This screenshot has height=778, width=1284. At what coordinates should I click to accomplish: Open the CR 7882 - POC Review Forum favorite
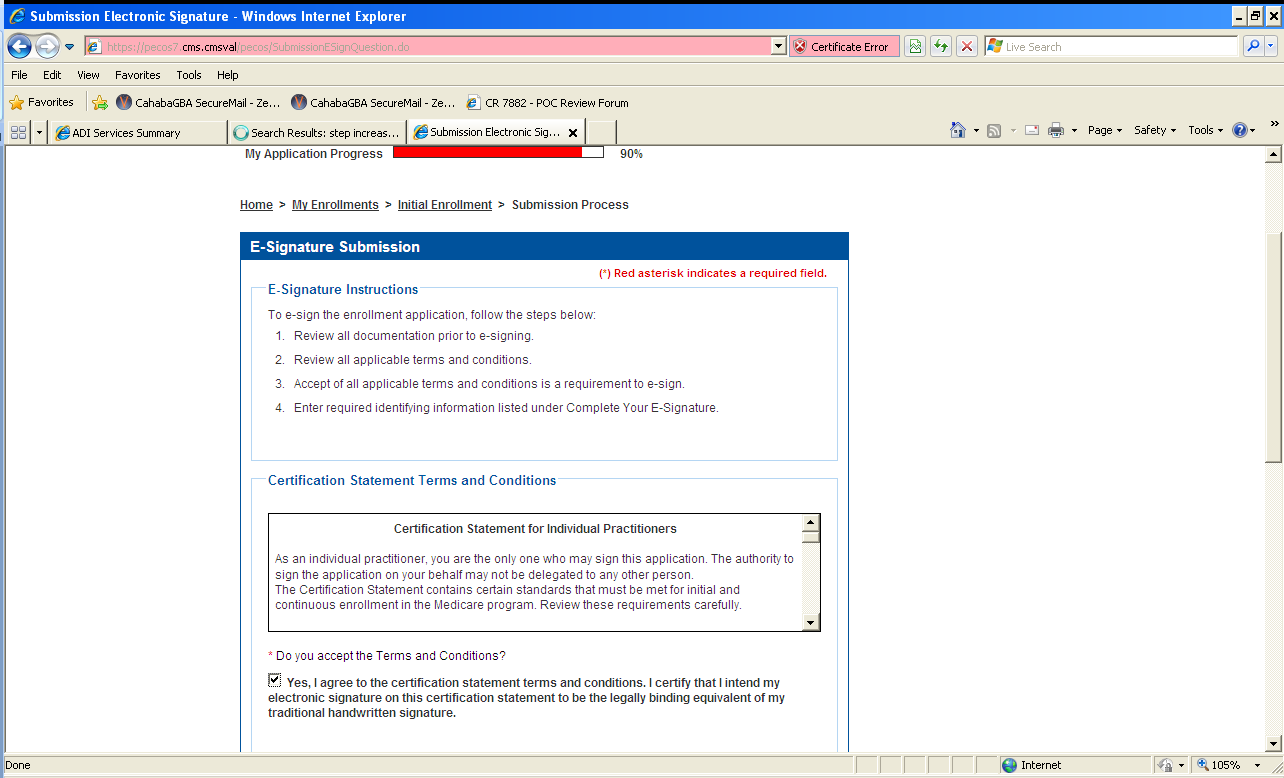tap(548, 102)
